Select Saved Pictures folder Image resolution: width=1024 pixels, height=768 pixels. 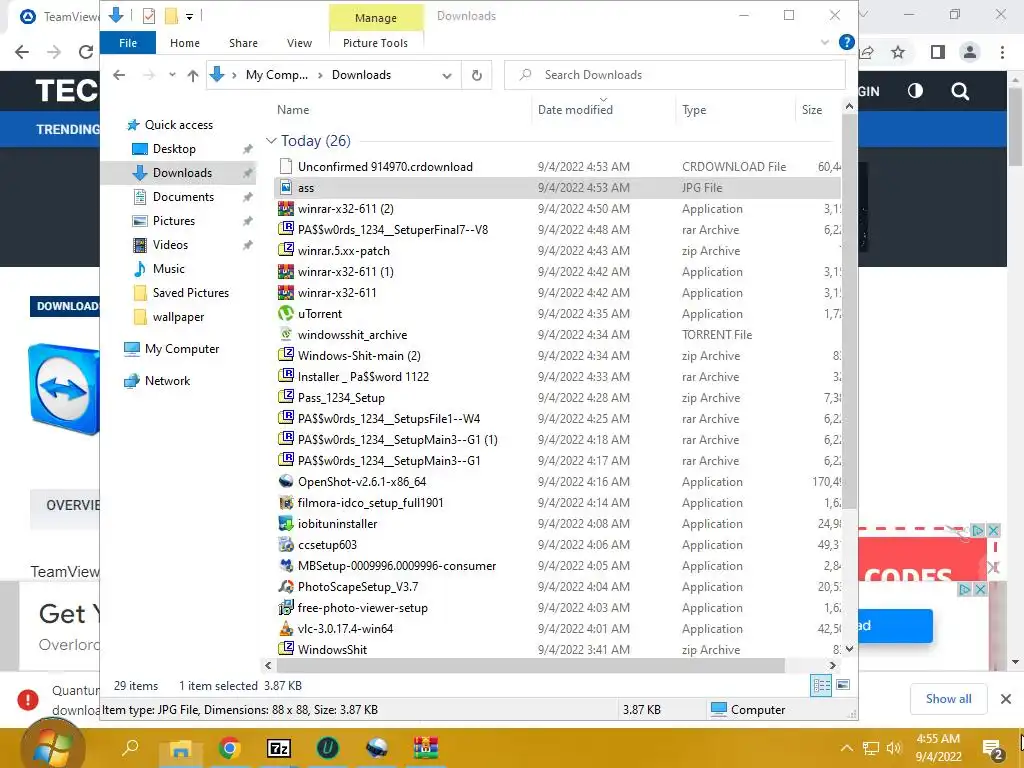click(x=191, y=293)
